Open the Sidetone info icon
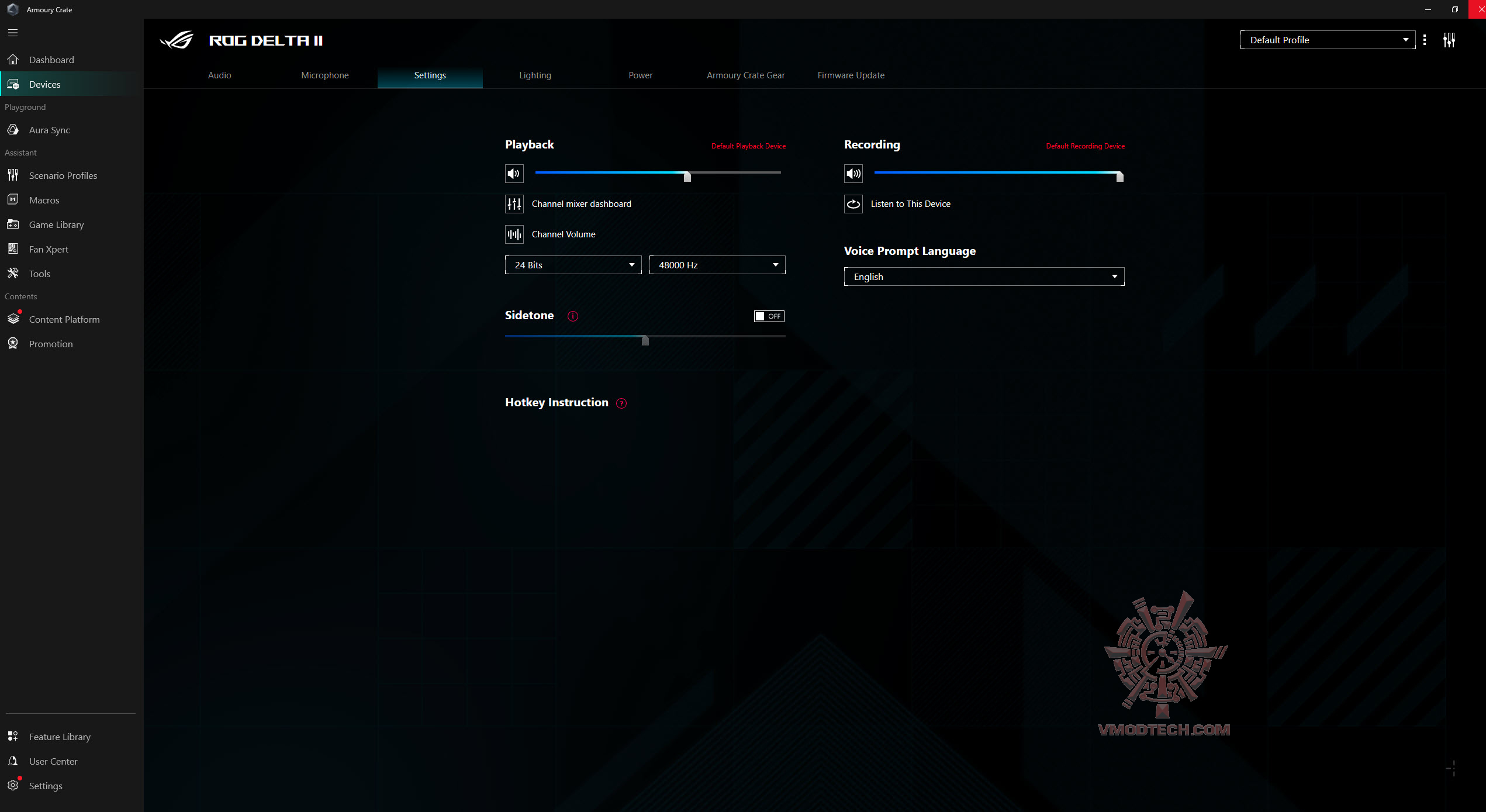The width and height of the screenshot is (1486, 812). click(x=573, y=316)
